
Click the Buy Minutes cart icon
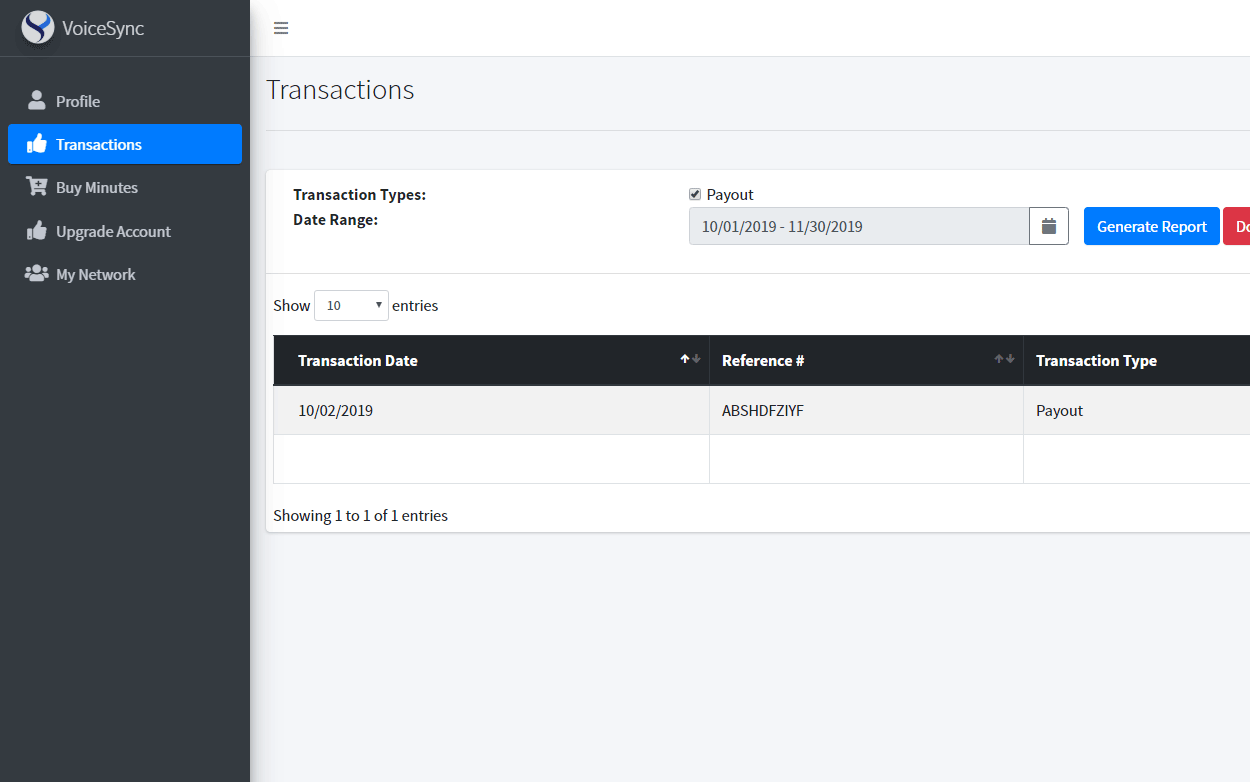pyautogui.click(x=37, y=187)
